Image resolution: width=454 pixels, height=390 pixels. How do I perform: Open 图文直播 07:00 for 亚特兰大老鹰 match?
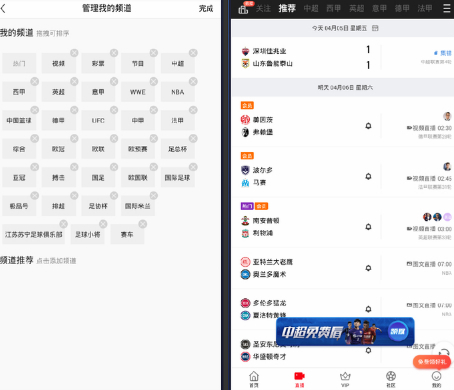[429, 264]
